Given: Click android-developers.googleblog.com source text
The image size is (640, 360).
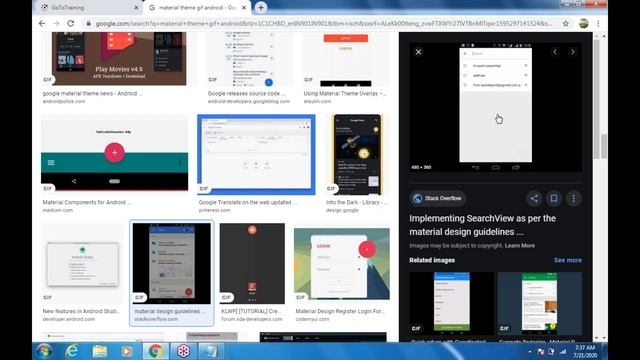Looking at the screenshot, I should coord(249,101).
